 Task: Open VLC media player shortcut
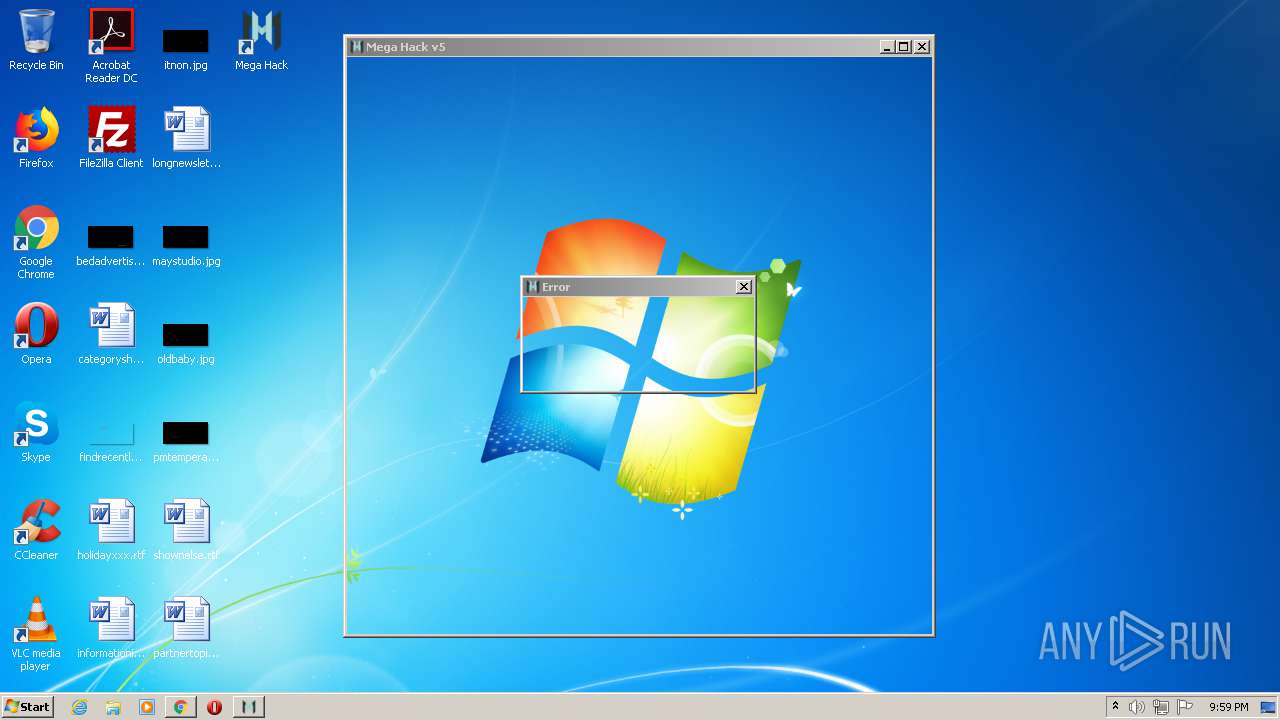36,634
